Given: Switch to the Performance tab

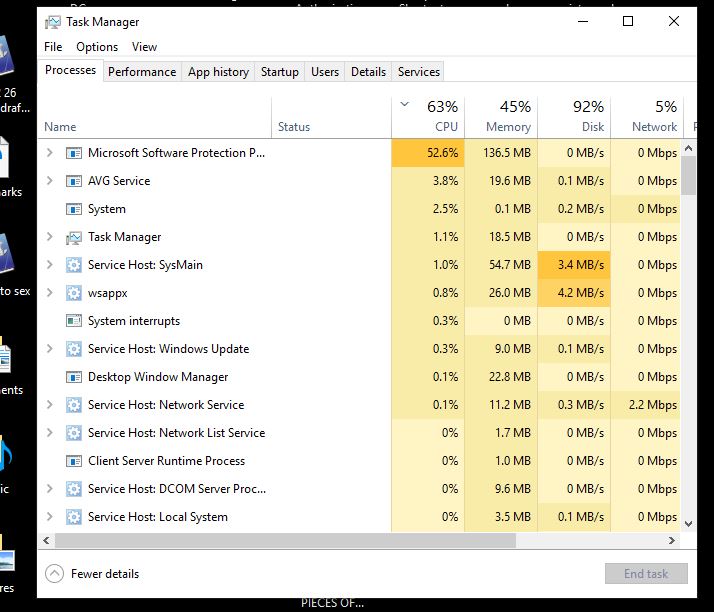Looking at the screenshot, I should point(142,72).
